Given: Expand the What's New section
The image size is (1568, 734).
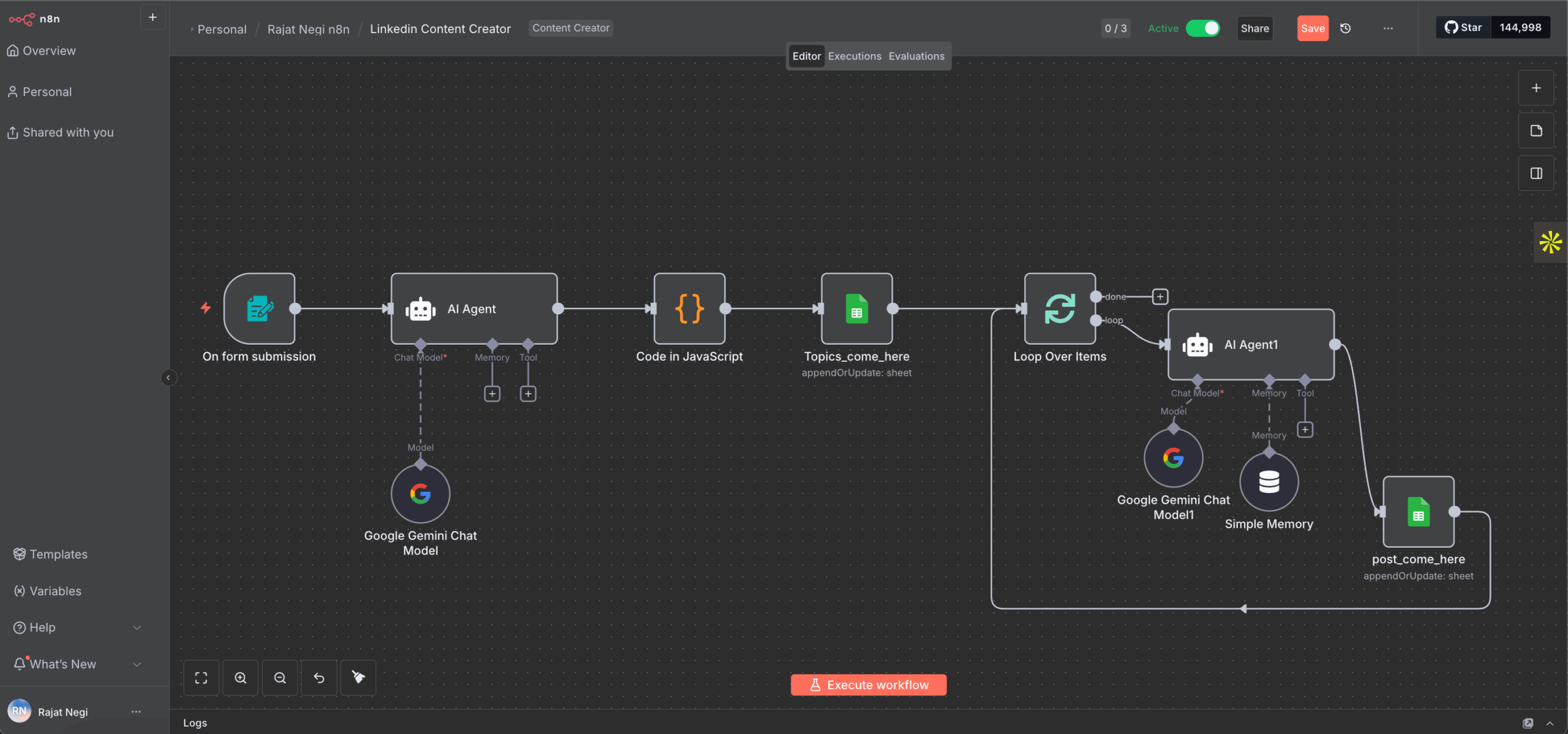Looking at the screenshot, I should pos(137,664).
